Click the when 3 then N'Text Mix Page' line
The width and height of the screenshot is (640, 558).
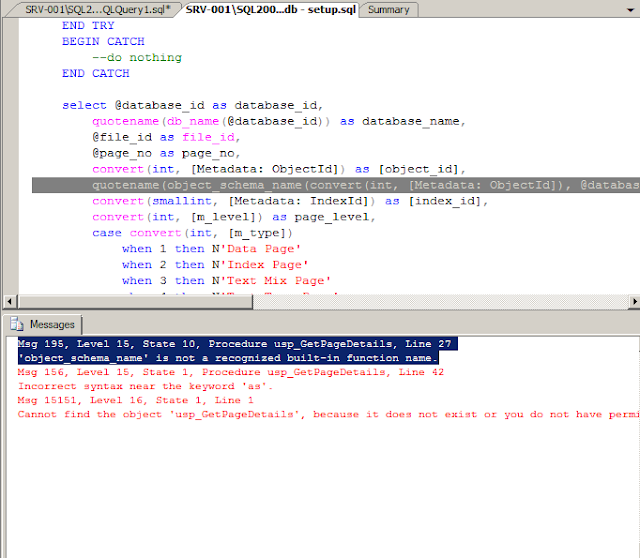(227, 280)
